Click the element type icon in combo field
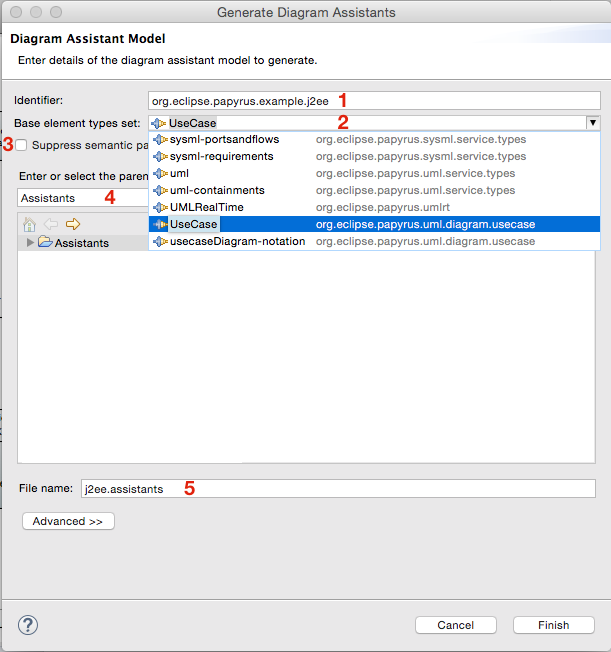The image size is (611, 652). pyautogui.click(x=158, y=123)
